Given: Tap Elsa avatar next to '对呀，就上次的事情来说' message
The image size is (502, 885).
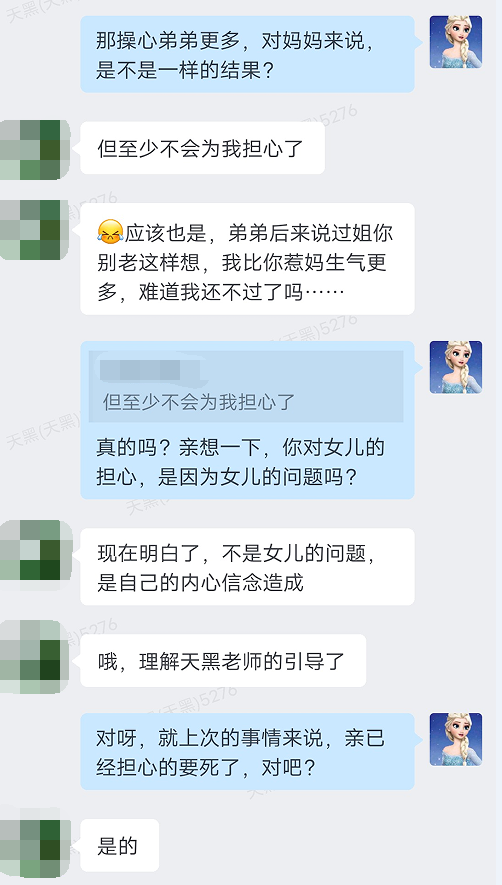Looking at the screenshot, I should [x=456, y=739].
